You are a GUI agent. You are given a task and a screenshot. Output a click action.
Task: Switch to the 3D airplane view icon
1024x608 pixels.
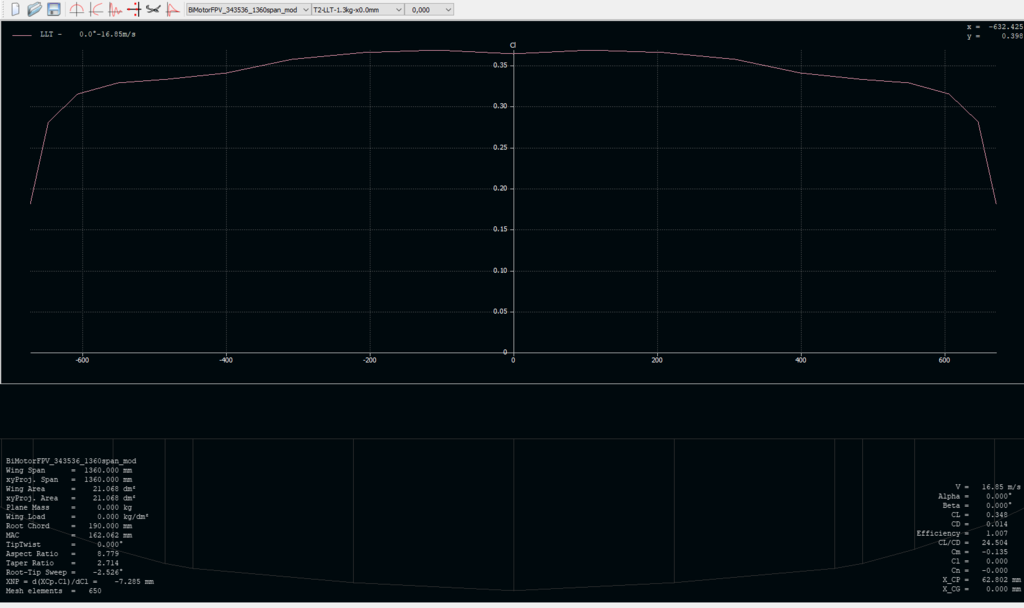coord(152,9)
